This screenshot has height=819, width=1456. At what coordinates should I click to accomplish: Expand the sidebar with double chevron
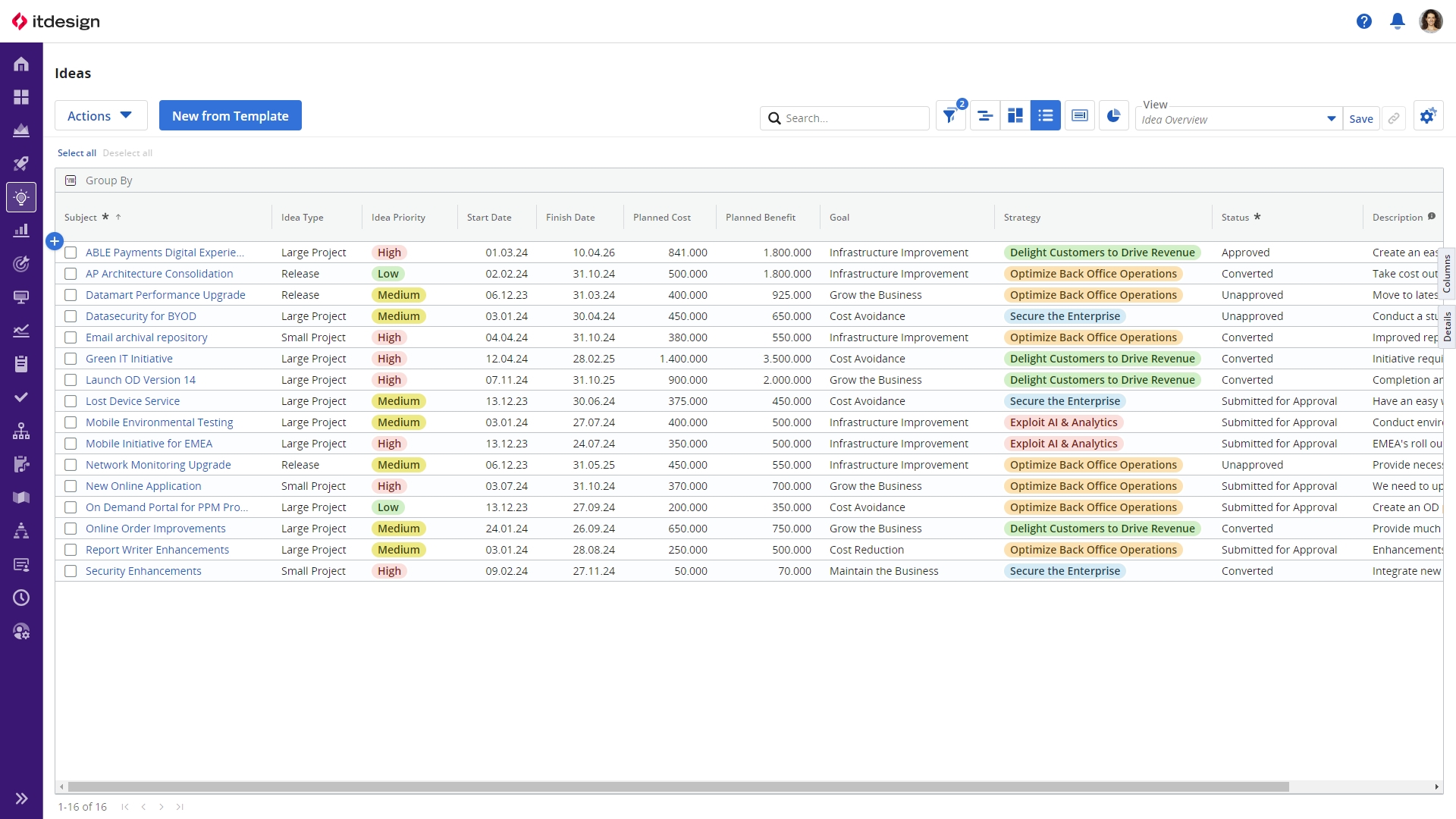pos(21,798)
